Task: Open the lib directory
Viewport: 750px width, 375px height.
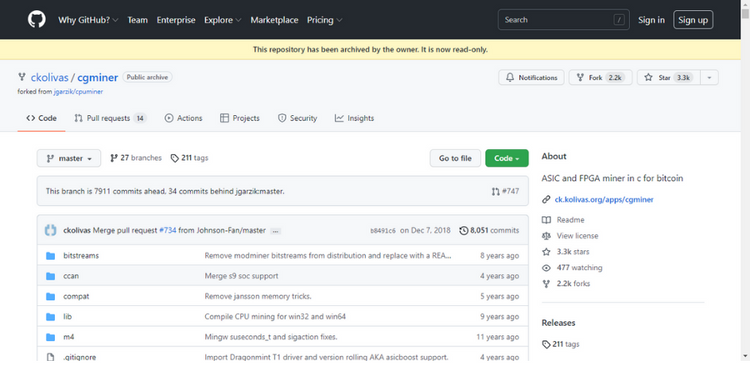Action: coord(67,317)
